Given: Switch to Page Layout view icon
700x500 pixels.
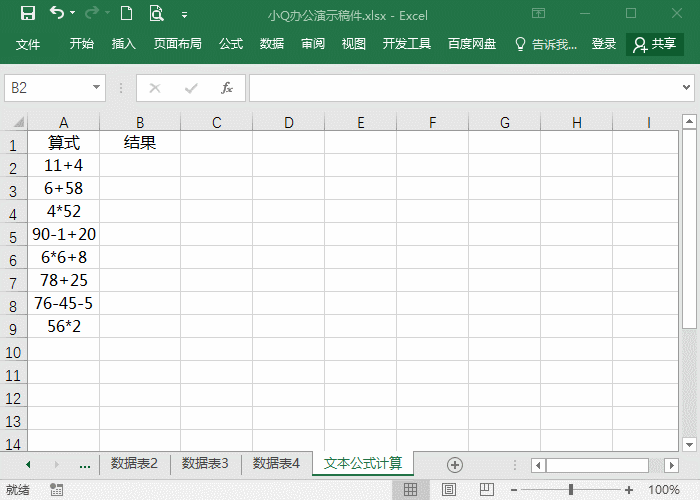Looking at the screenshot, I should (449, 490).
